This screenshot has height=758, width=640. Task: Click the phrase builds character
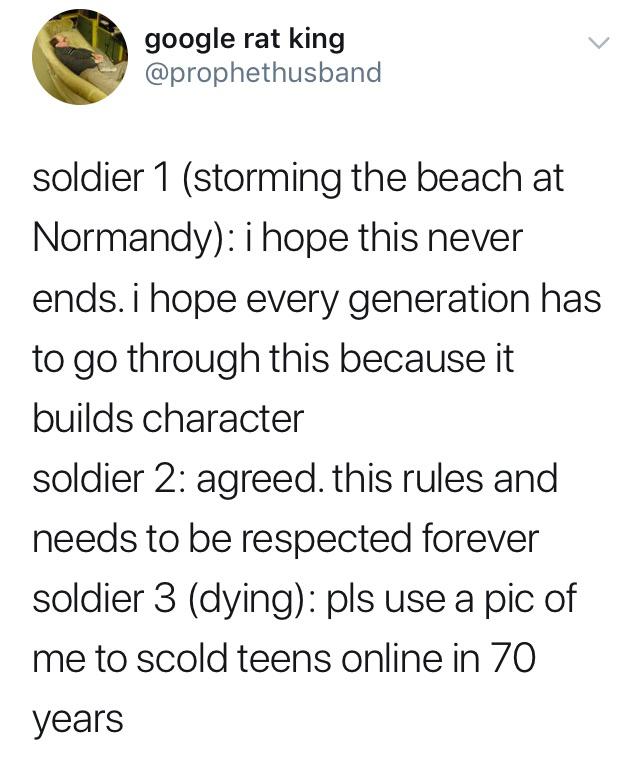168,418
